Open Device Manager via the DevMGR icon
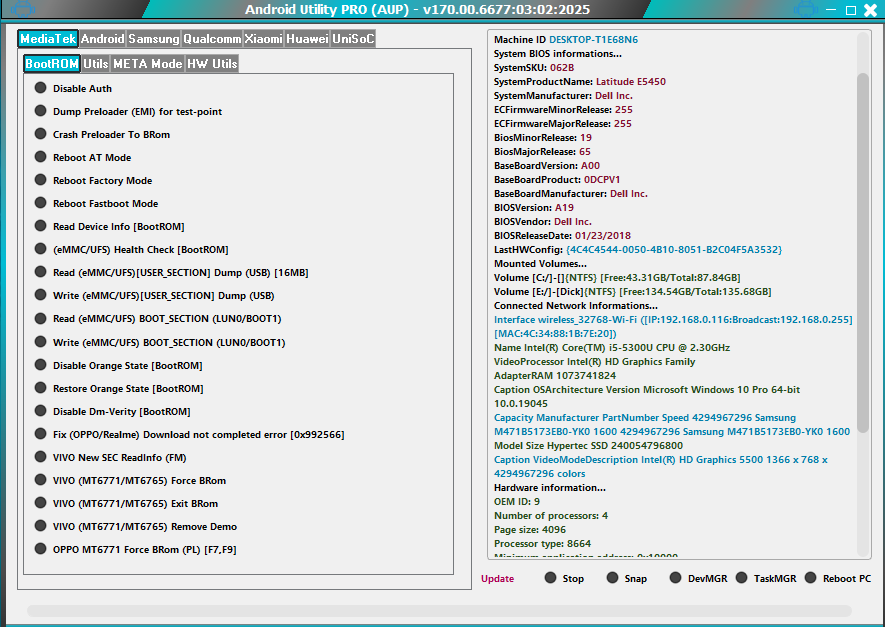Viewport: 885px width, 627px height. pos(676,577)
